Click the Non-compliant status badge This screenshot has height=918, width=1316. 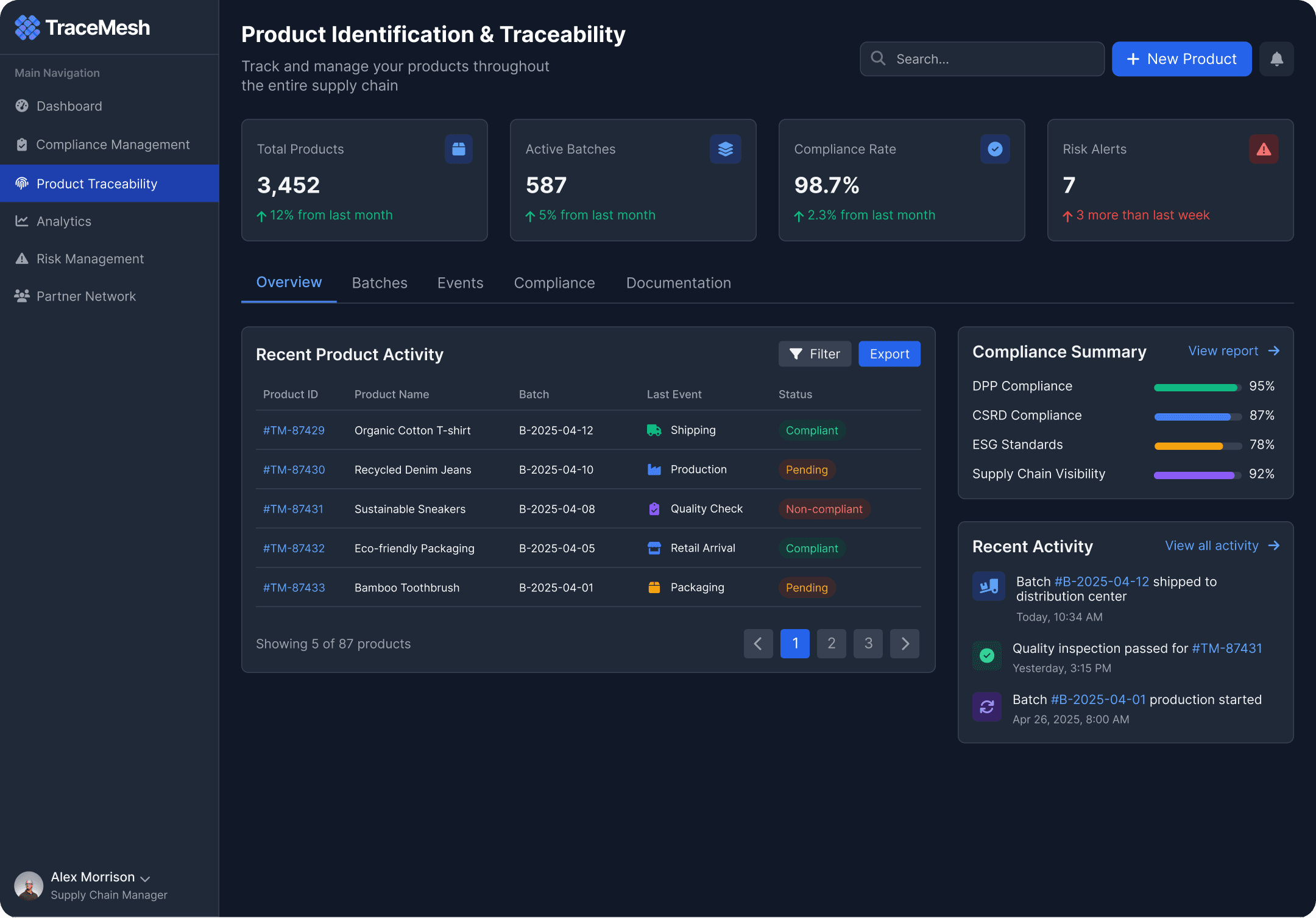tap(824, 509)
